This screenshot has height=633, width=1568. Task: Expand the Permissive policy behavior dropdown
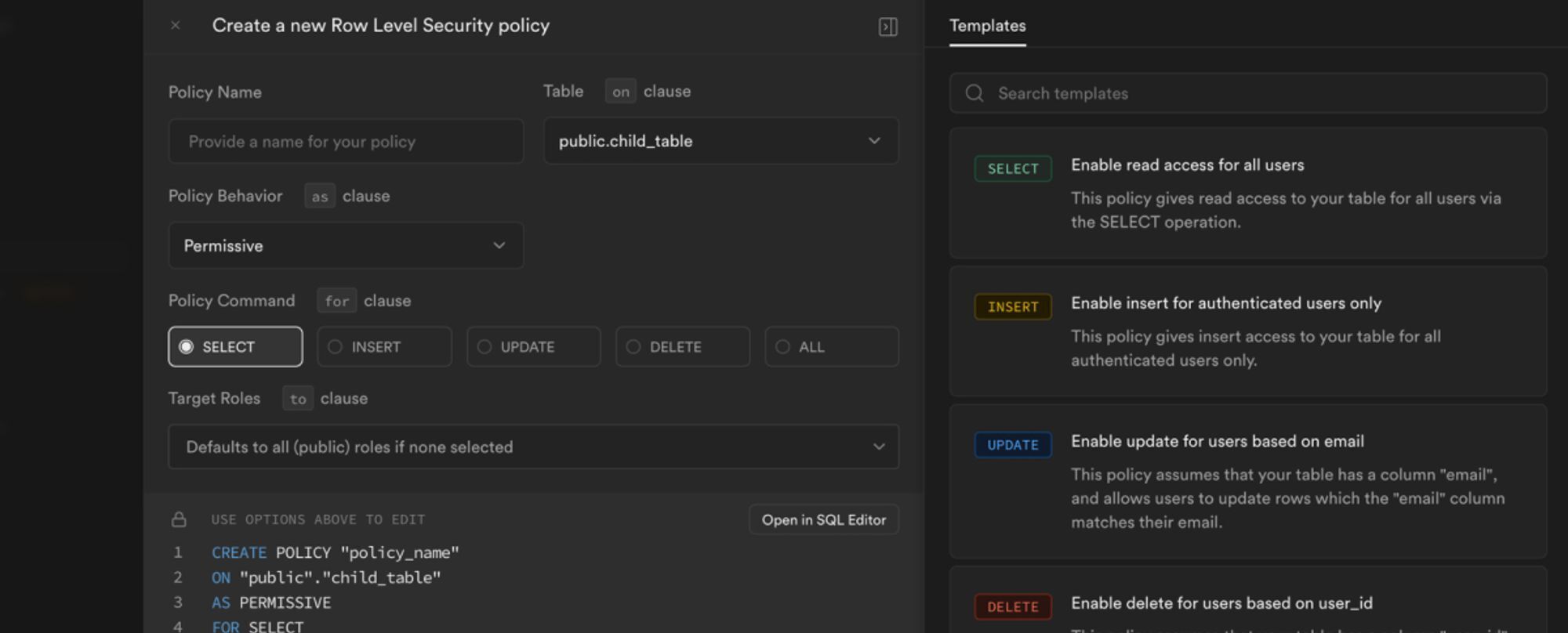click(346, 245)
